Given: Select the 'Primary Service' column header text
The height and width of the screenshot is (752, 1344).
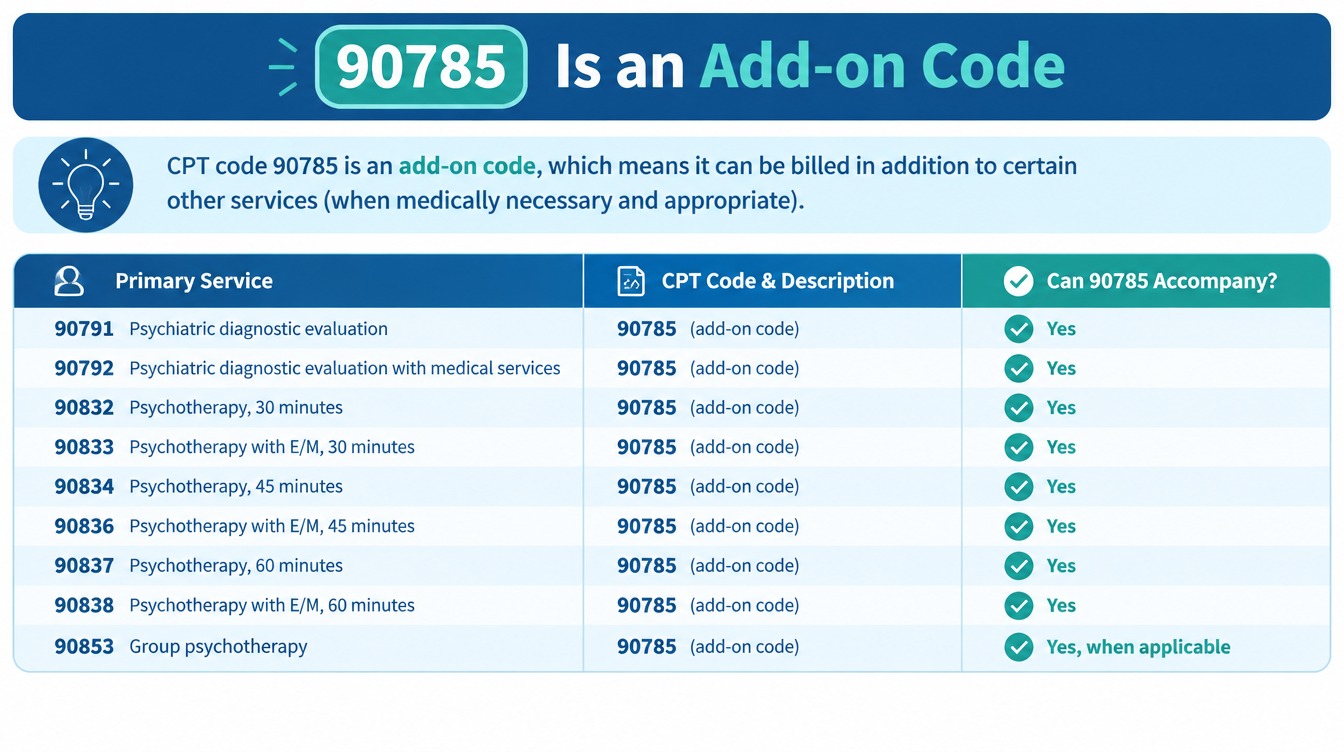Looking at the screenshot, I should (x=194, y=281).
